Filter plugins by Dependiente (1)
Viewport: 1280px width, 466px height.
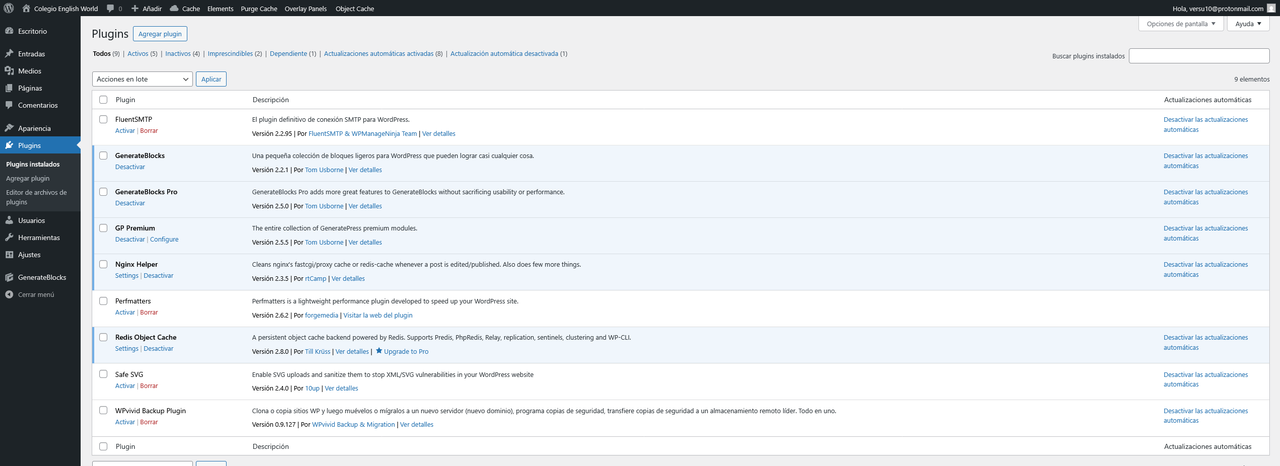[293, 53]
